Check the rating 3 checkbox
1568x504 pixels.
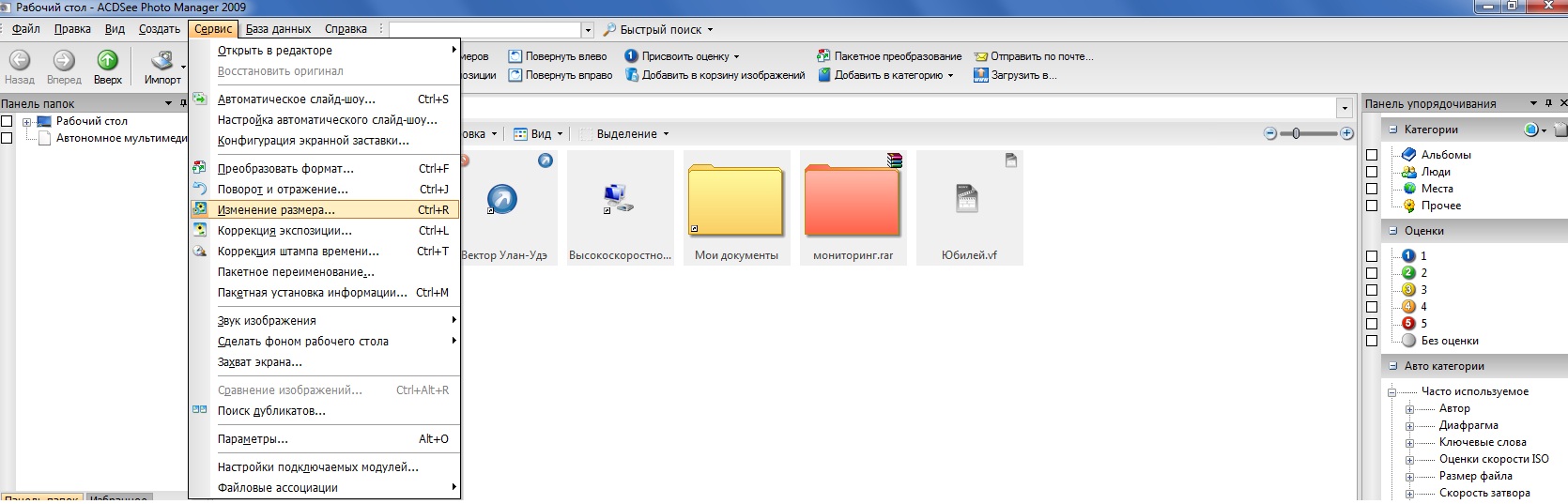[x=1372, y=290]
